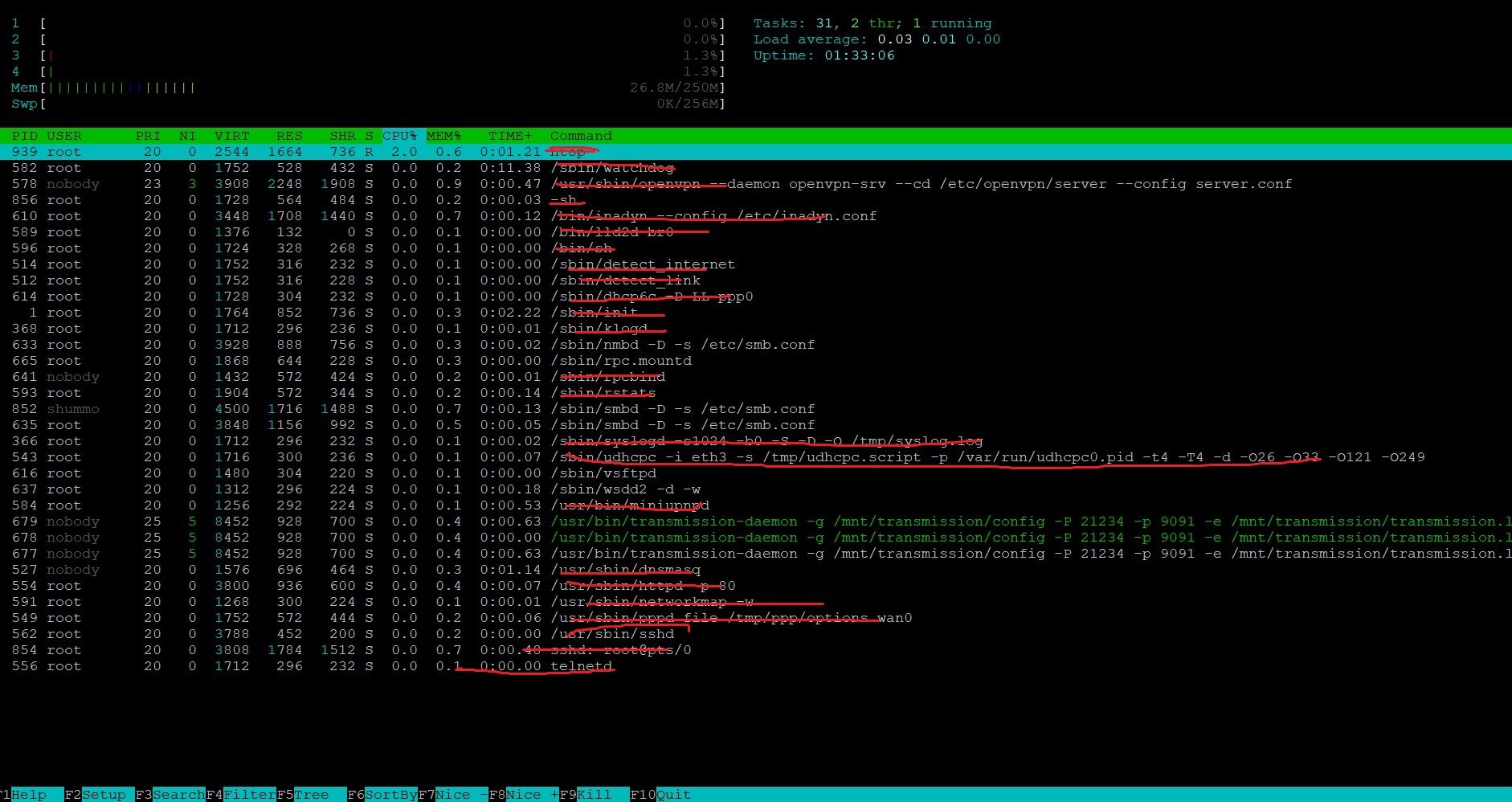Sort by MEM% column header

[x=444, y=136]
